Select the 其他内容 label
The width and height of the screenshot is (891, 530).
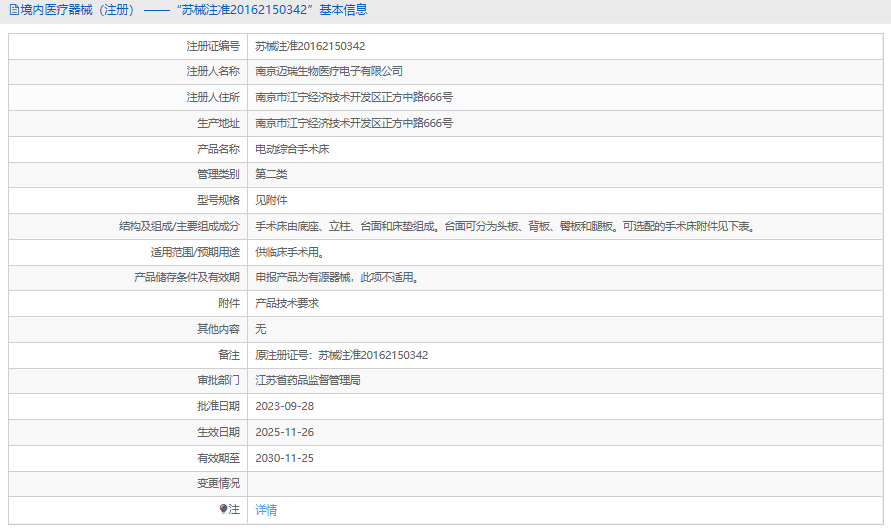218,329
